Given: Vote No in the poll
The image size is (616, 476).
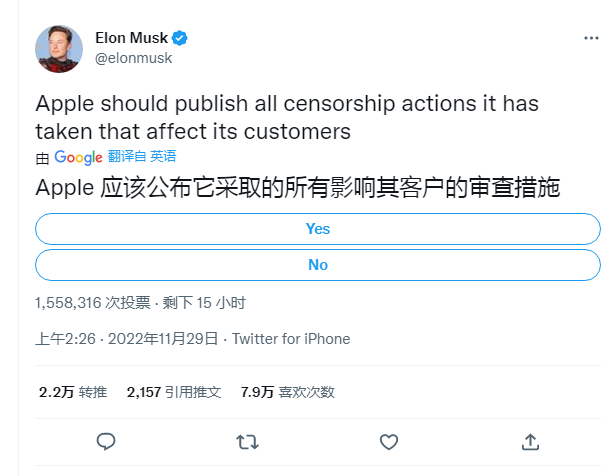Looking at the screenshot, I should tap(318, 265).
